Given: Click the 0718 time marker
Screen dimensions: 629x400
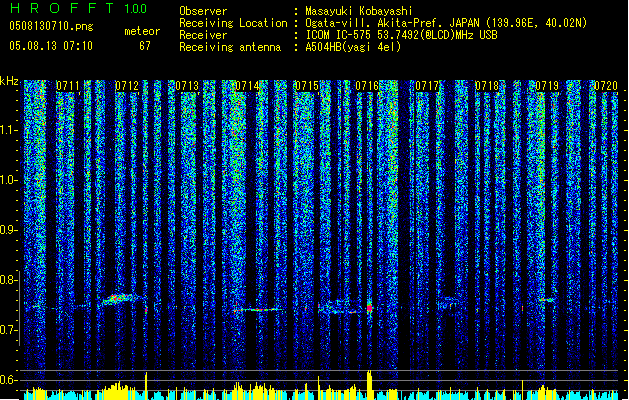Looking at the screenshot, I should pyautogui.click(x=487, y=86).
